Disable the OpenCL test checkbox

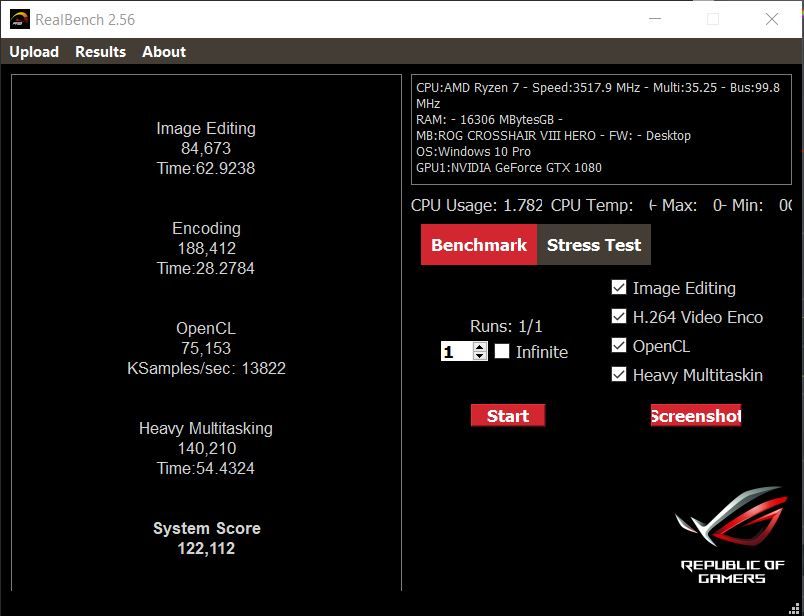619,345
